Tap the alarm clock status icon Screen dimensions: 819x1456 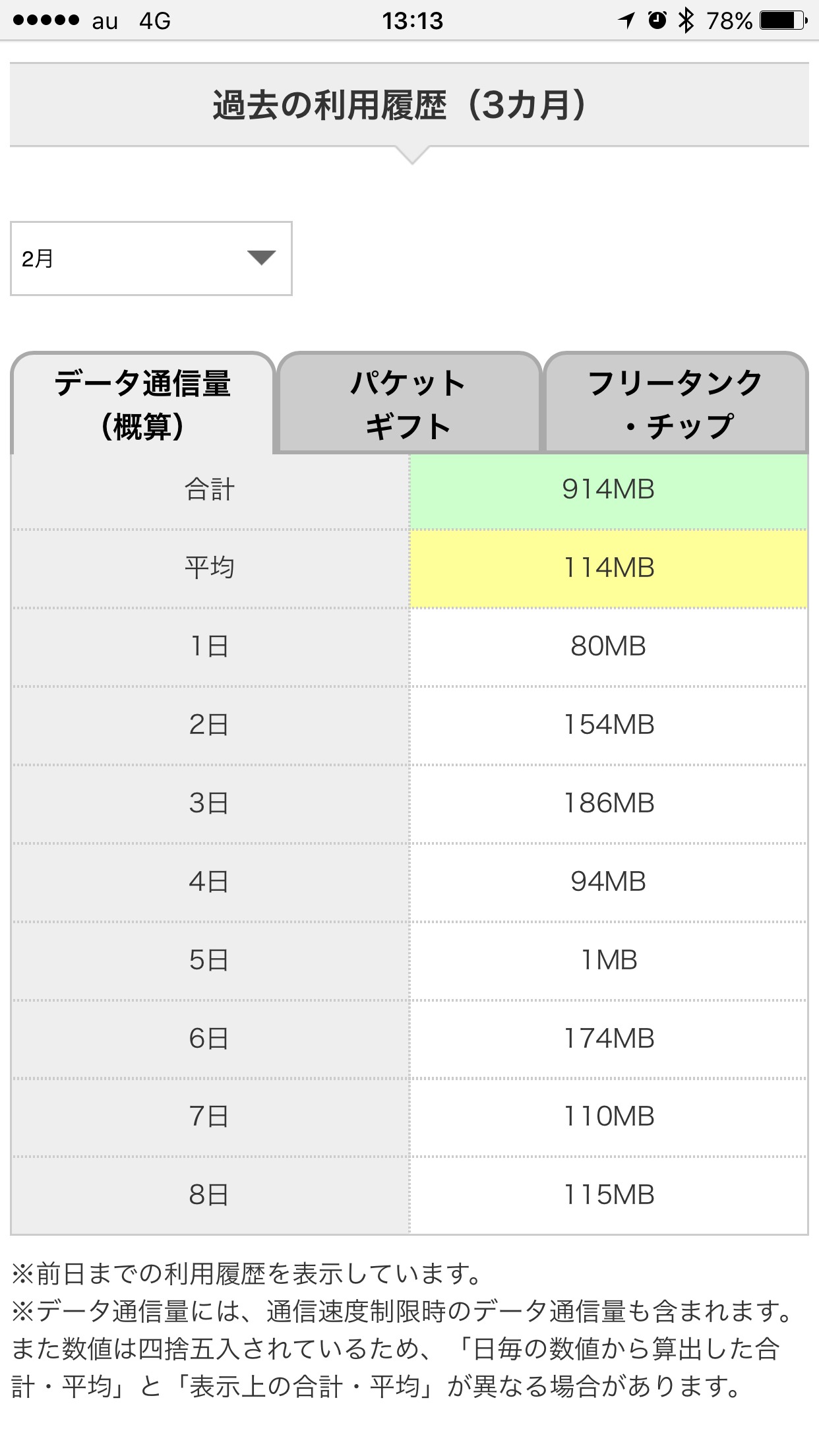[x=657, y=20]
